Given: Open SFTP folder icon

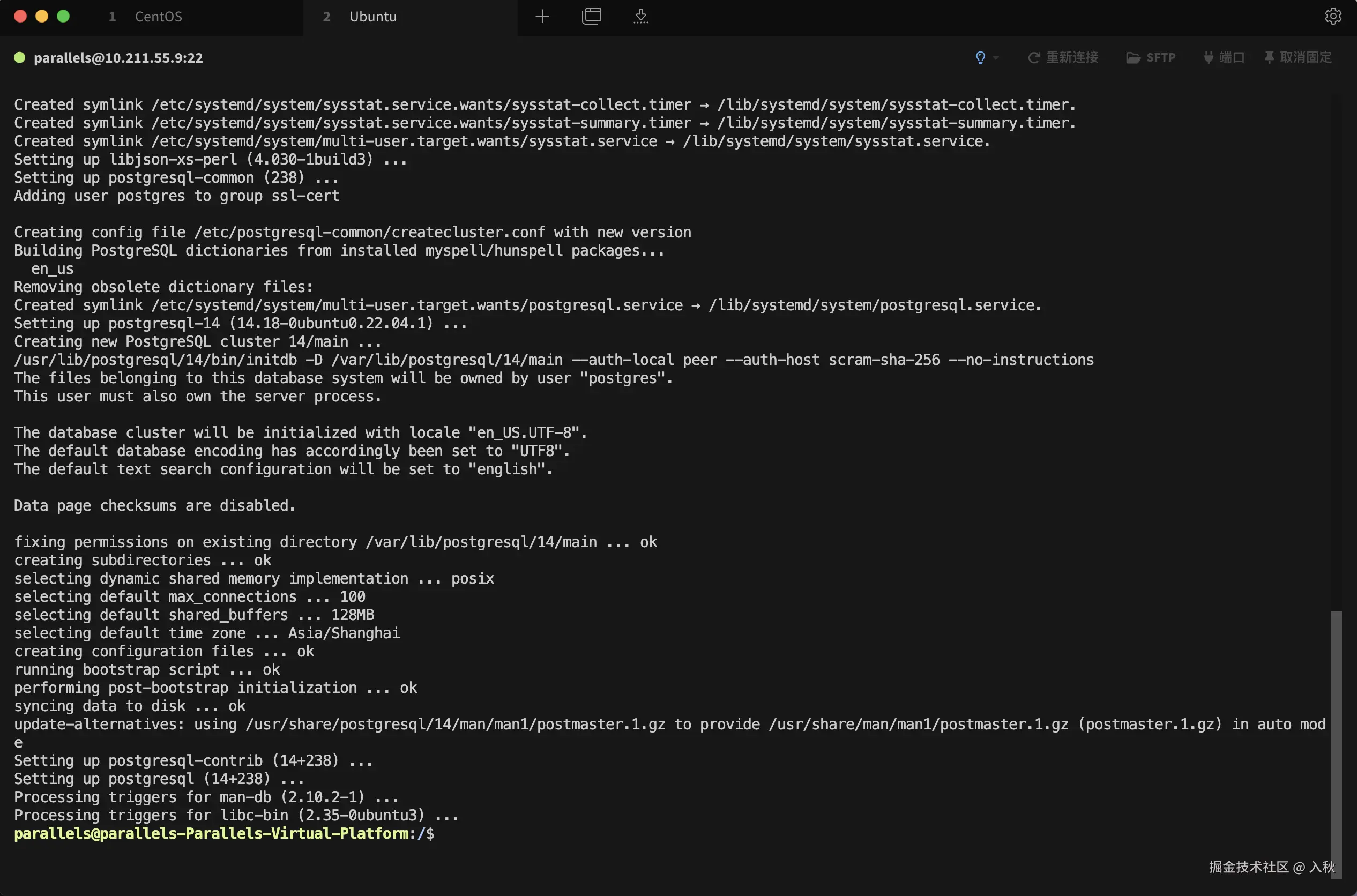Looking at the screenshot, I should (1132, 58).
